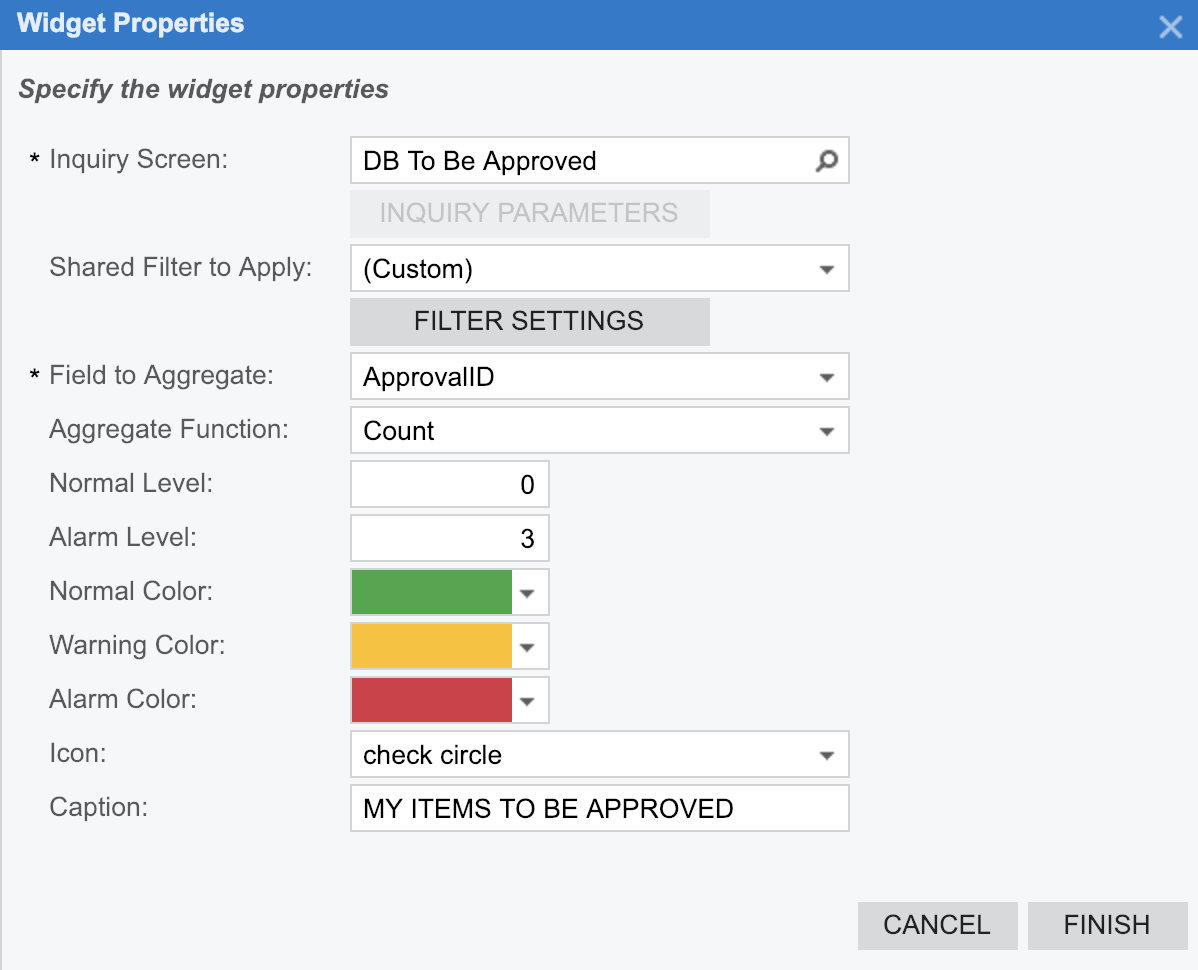Click the INQUIRY PARAMETERS button

(x=529, y=213)
